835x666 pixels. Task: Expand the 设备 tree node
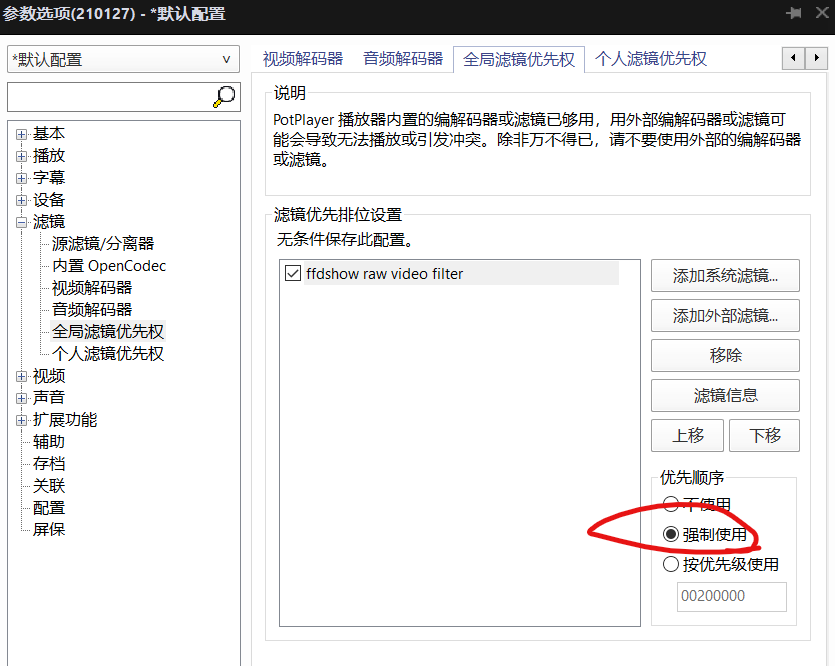tap(21, 200)
